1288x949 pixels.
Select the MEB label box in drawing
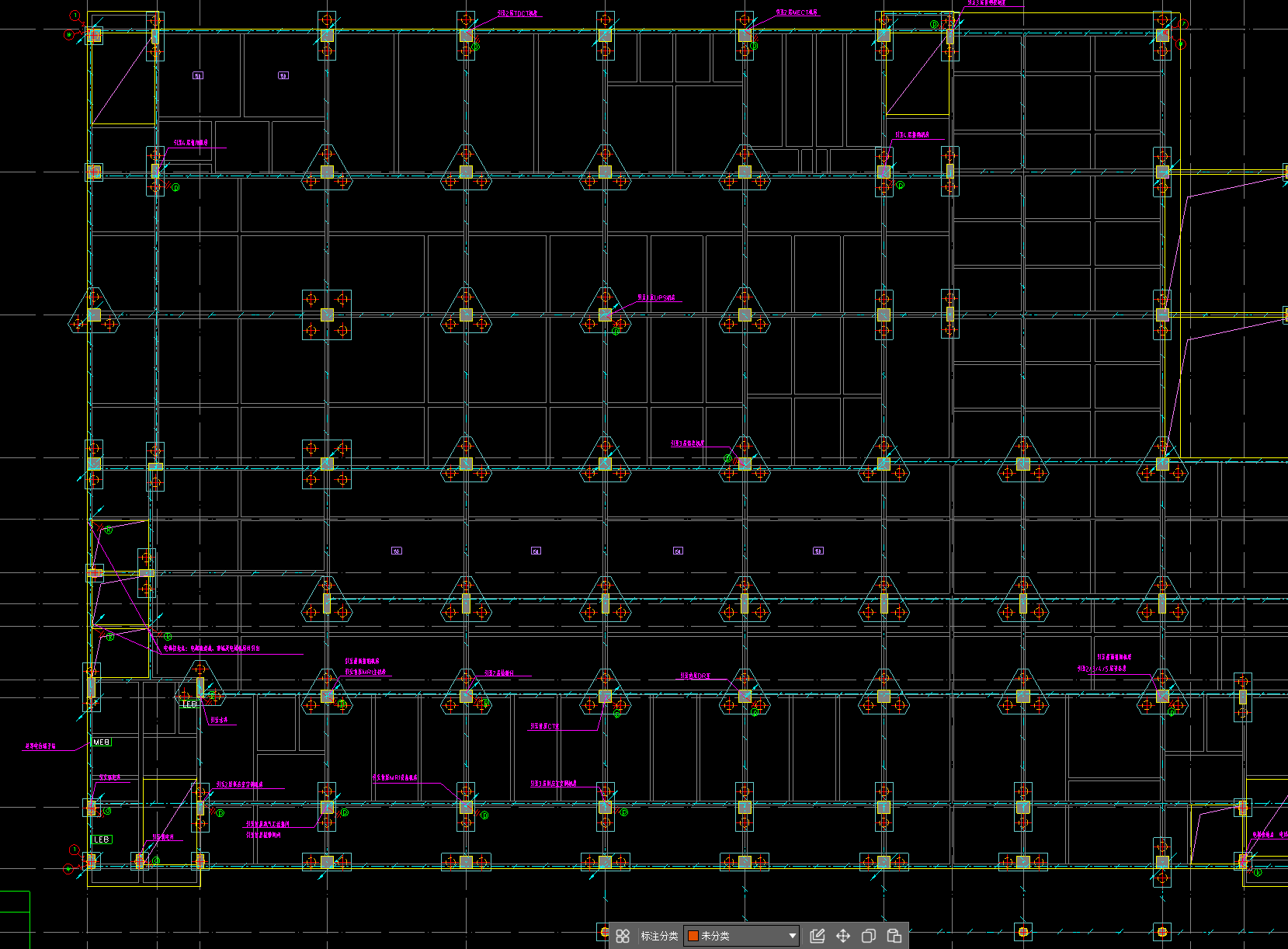(x=102, y=742)
